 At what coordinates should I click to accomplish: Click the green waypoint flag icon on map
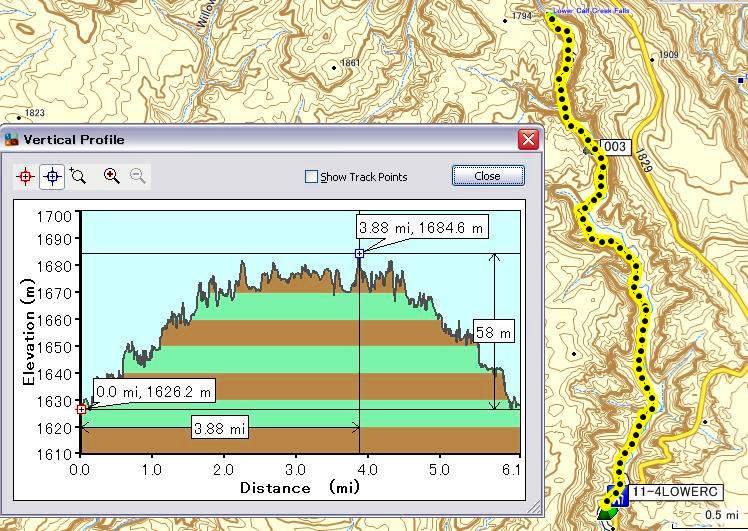(x=606, y=512)
